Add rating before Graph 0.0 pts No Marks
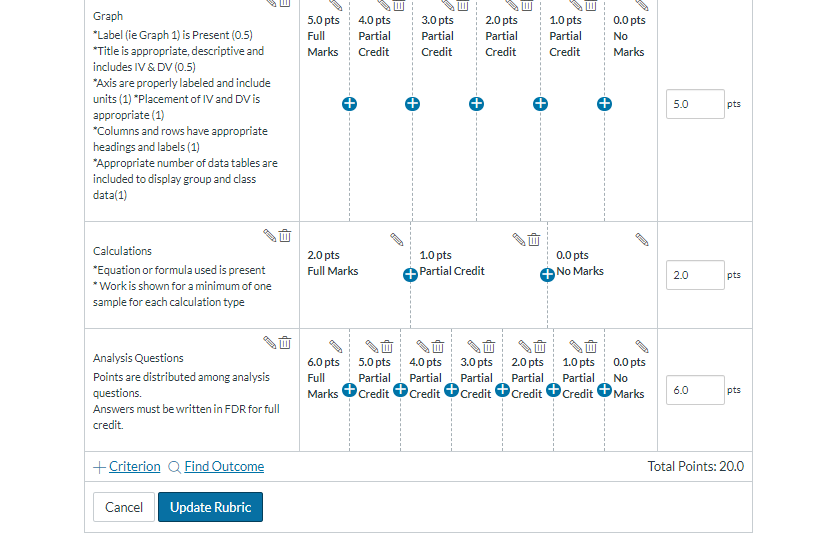The width and height of the screenshot is (822, 551). coord(604,103)
